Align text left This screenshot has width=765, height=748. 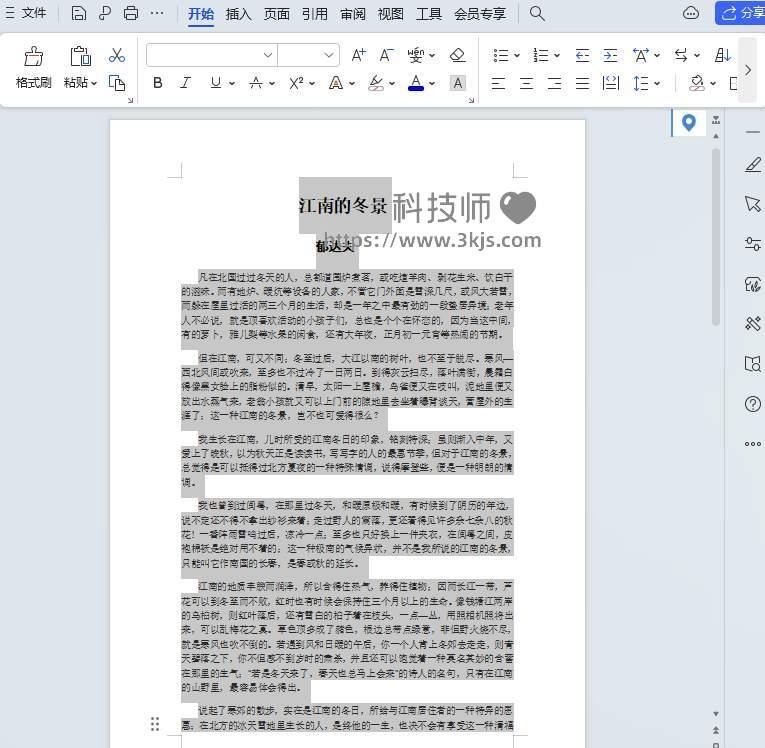498,83
